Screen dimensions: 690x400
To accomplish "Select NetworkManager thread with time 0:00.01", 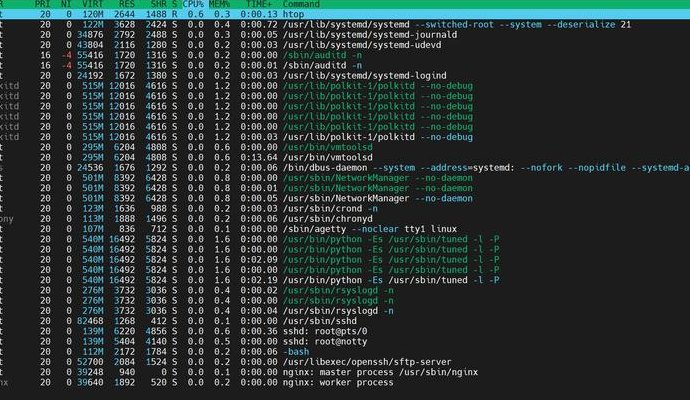I will pyautogui.click(x=345, y=188).
